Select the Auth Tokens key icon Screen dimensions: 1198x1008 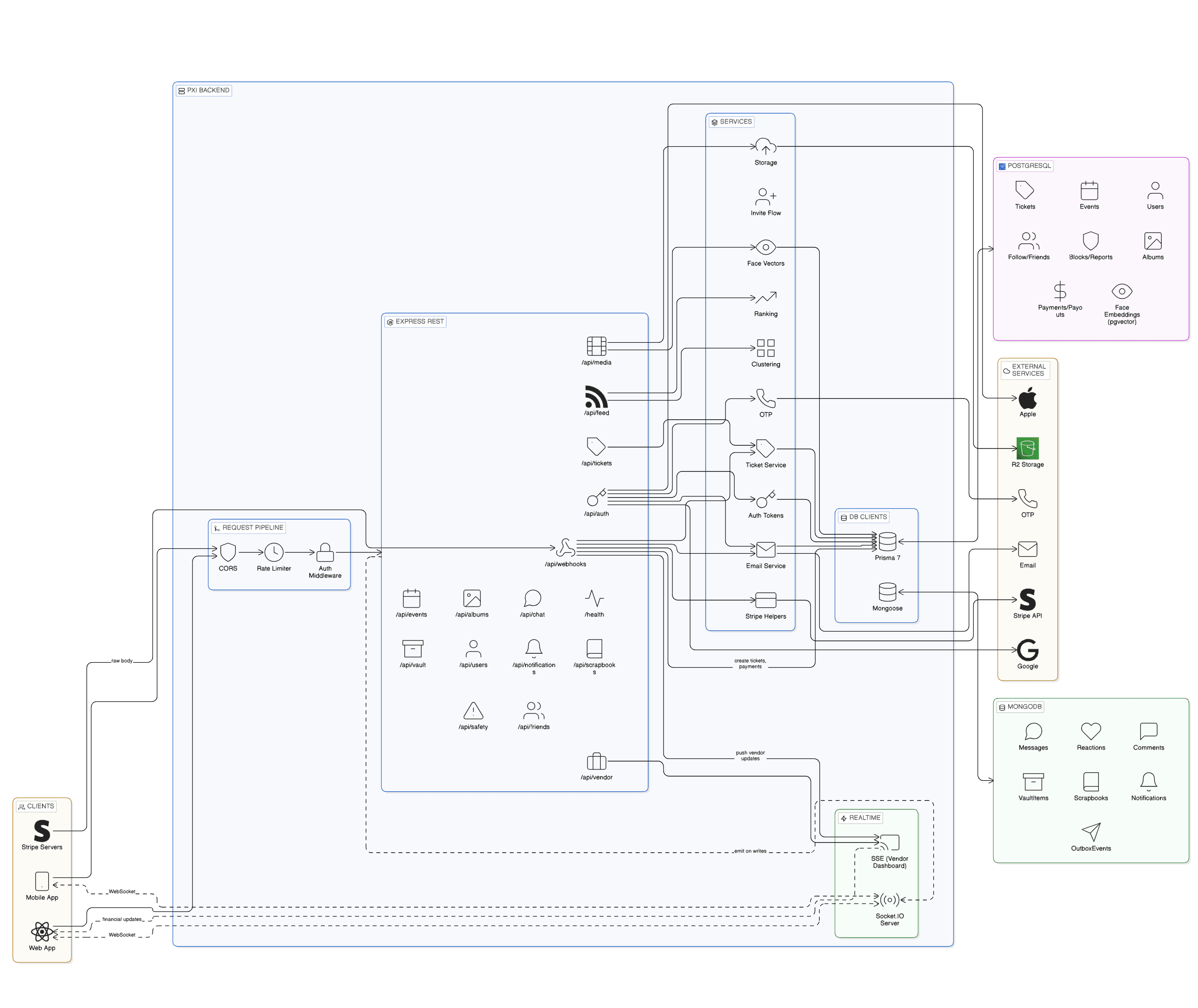pyautogui.click(x=765, y=499)
